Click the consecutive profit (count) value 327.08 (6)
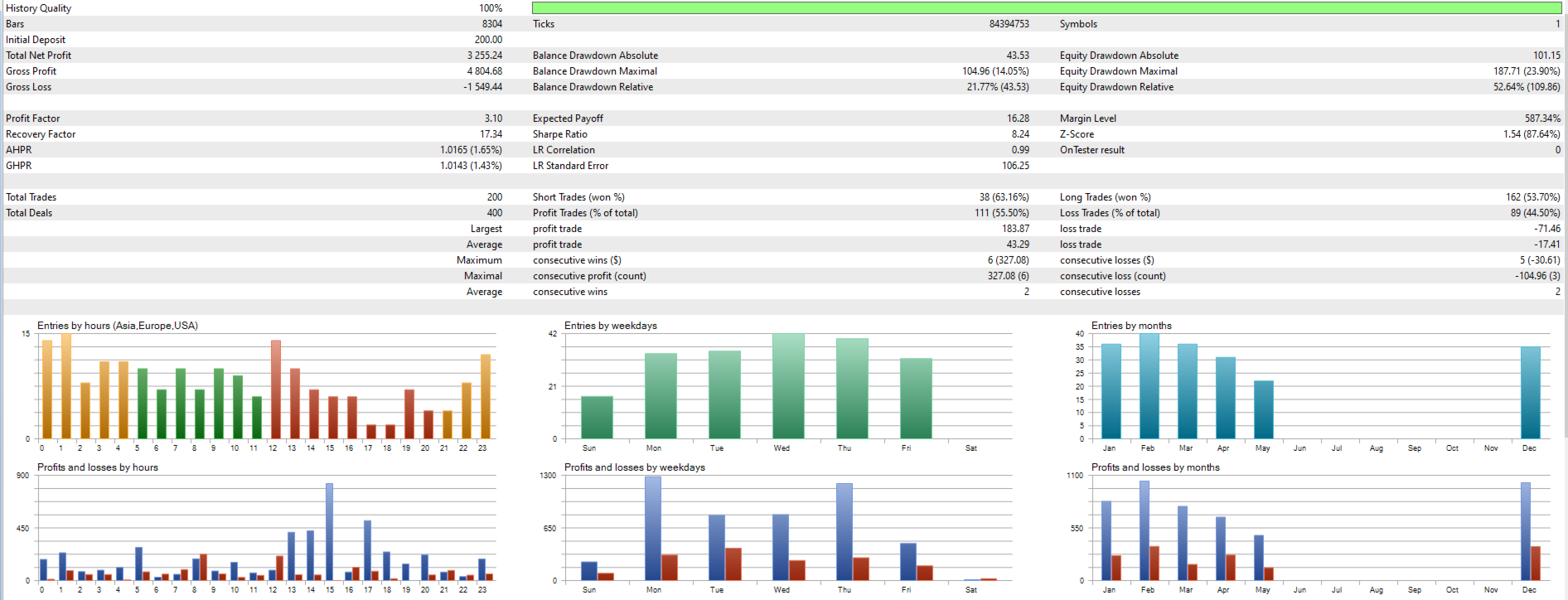The width and height of the screenshot is (1568, 600). [1009, 276]
